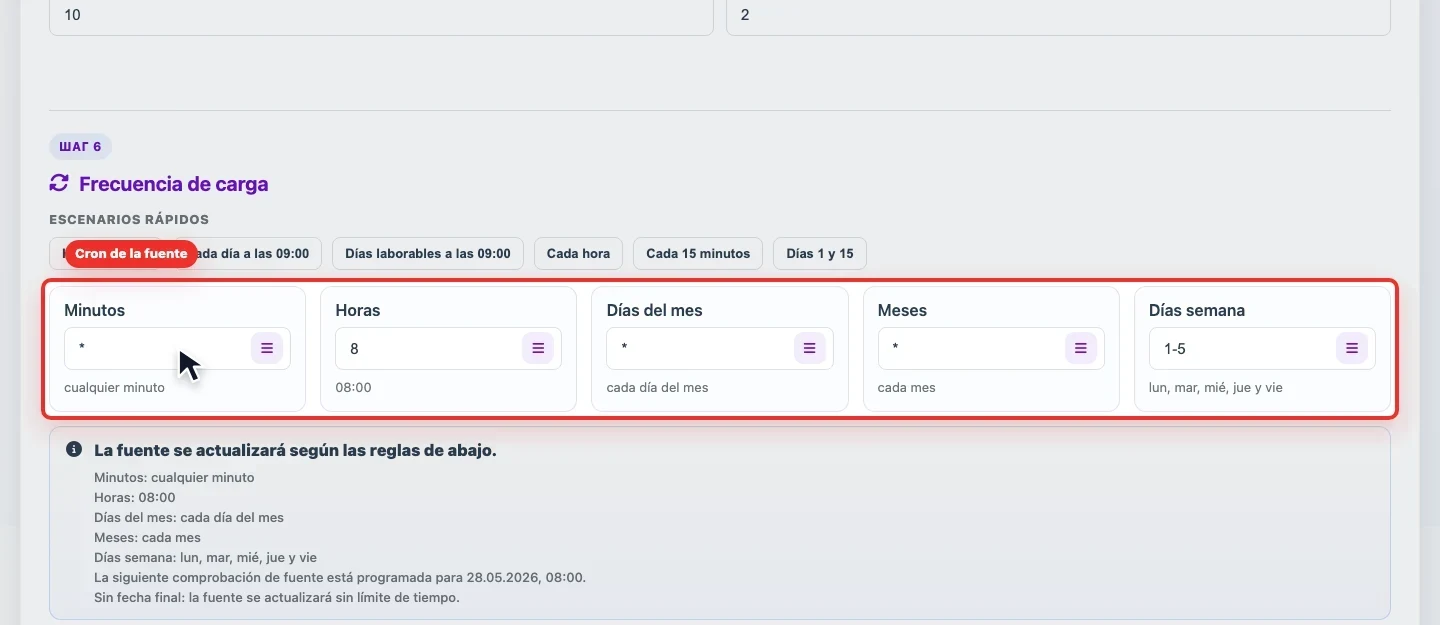Click the '08:00' hint under Horas

(353, 387)
